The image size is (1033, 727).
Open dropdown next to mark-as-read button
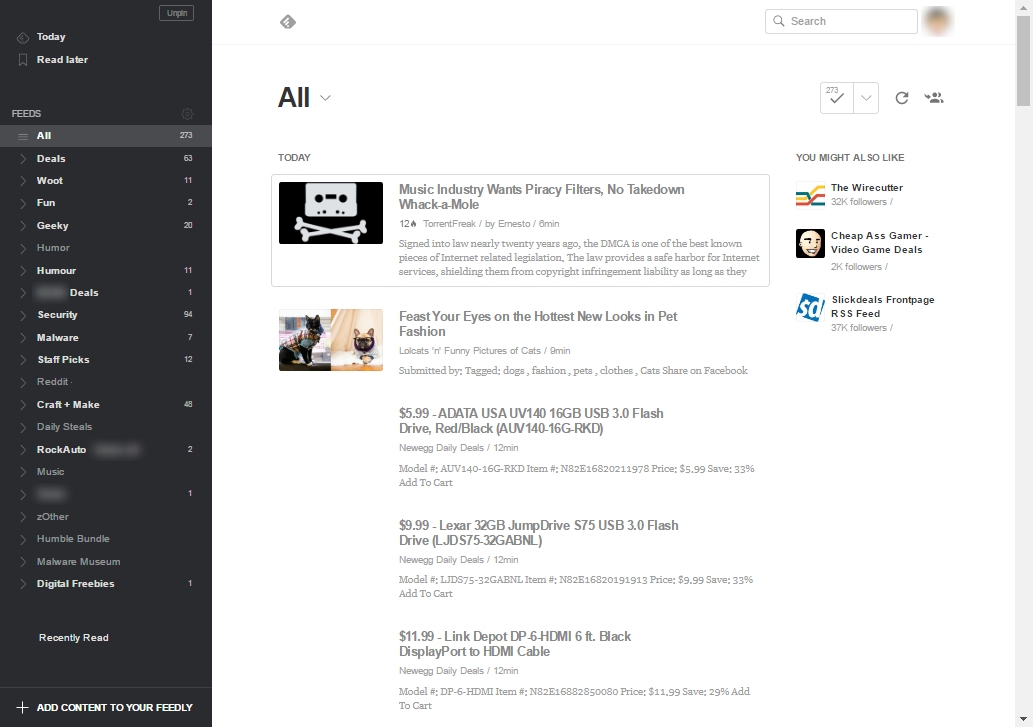(866, 97)
